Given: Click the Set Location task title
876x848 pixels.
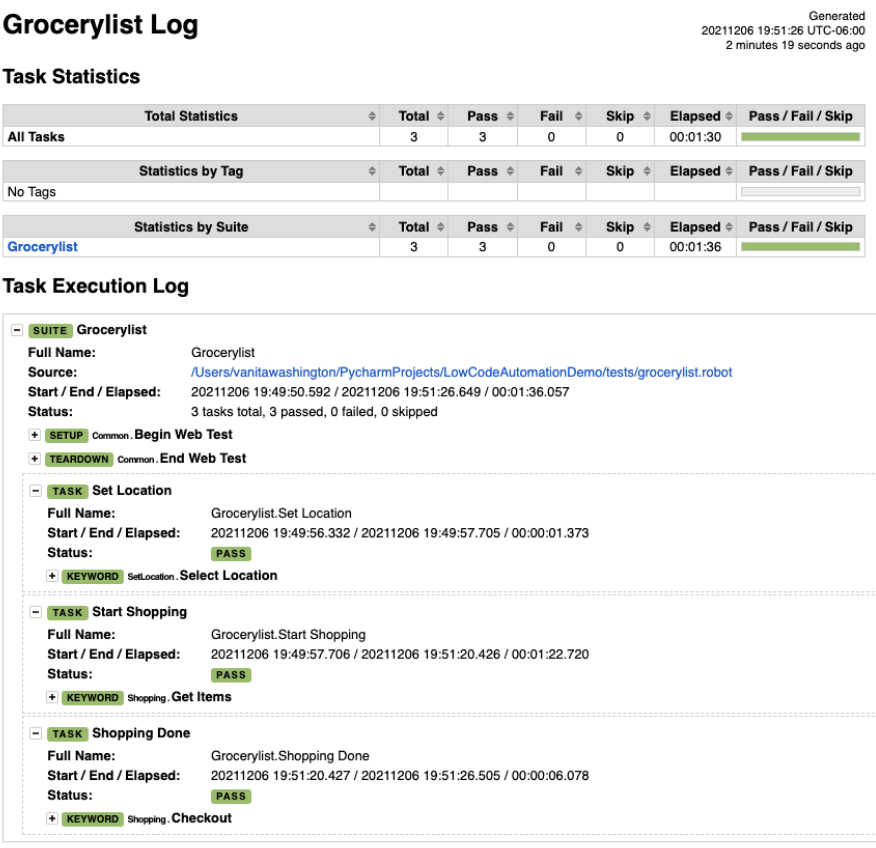Looking at the screenshot, I should click(x=132, y=490).
